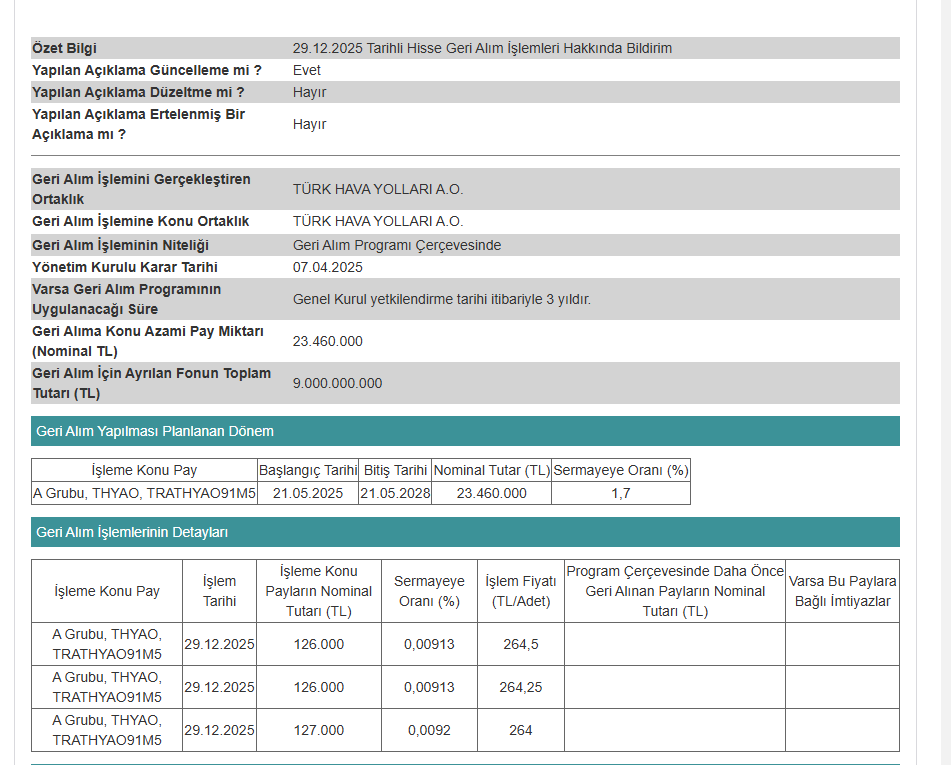The image size is (951, 765).
Task: Click the '264,25' price cell
Action: point(521,687)
